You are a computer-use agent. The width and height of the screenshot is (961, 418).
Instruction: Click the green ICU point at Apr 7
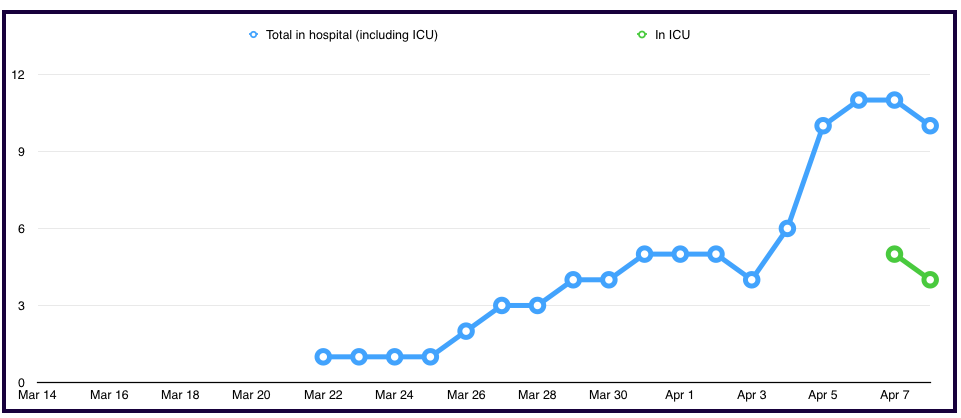pyautogui.click(x=894, y=254)
